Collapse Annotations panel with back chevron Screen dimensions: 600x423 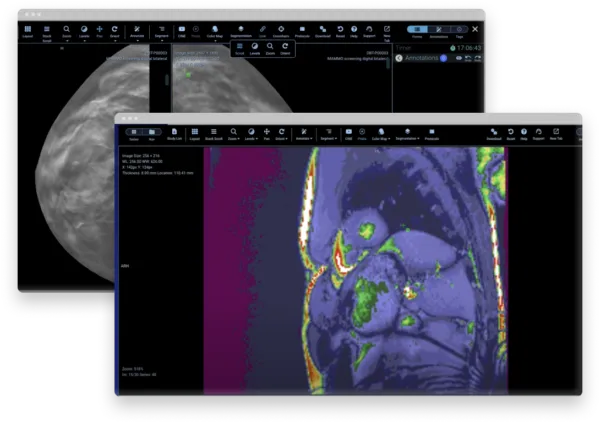pos(399,58)
